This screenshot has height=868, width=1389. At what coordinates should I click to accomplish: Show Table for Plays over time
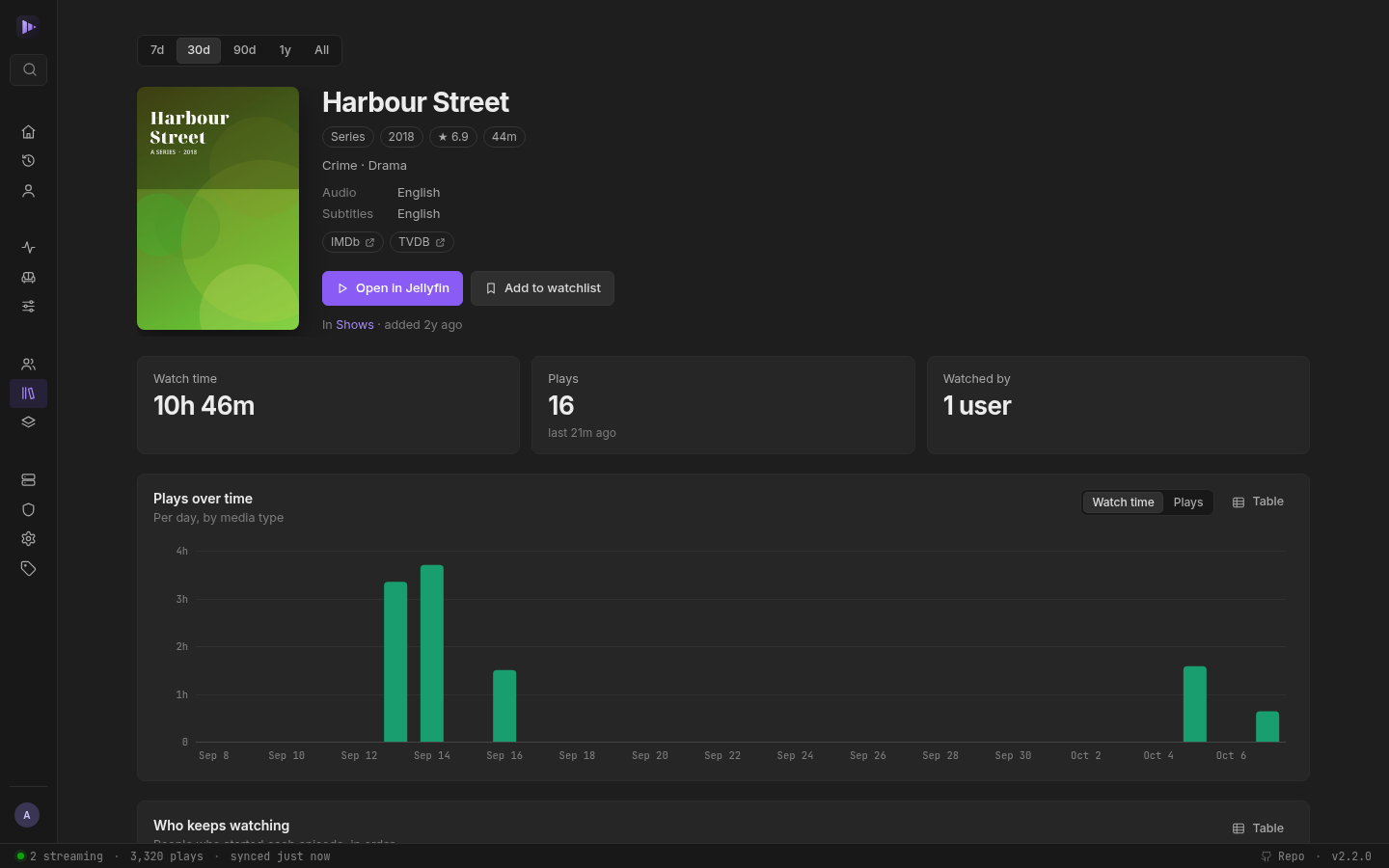tap(1258, 502)
